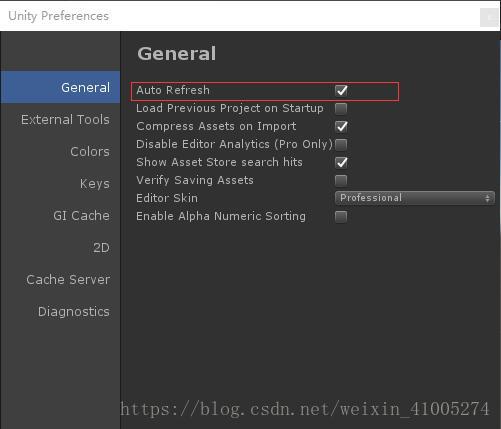Open External Tools preferences

click(x=60, y=119)
